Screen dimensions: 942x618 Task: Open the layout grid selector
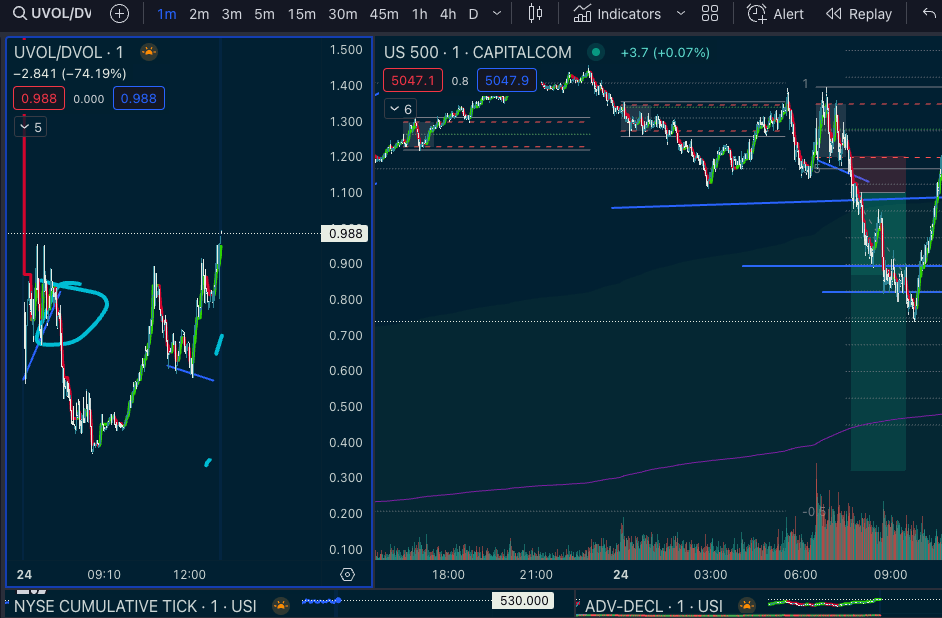click(710, 14)
